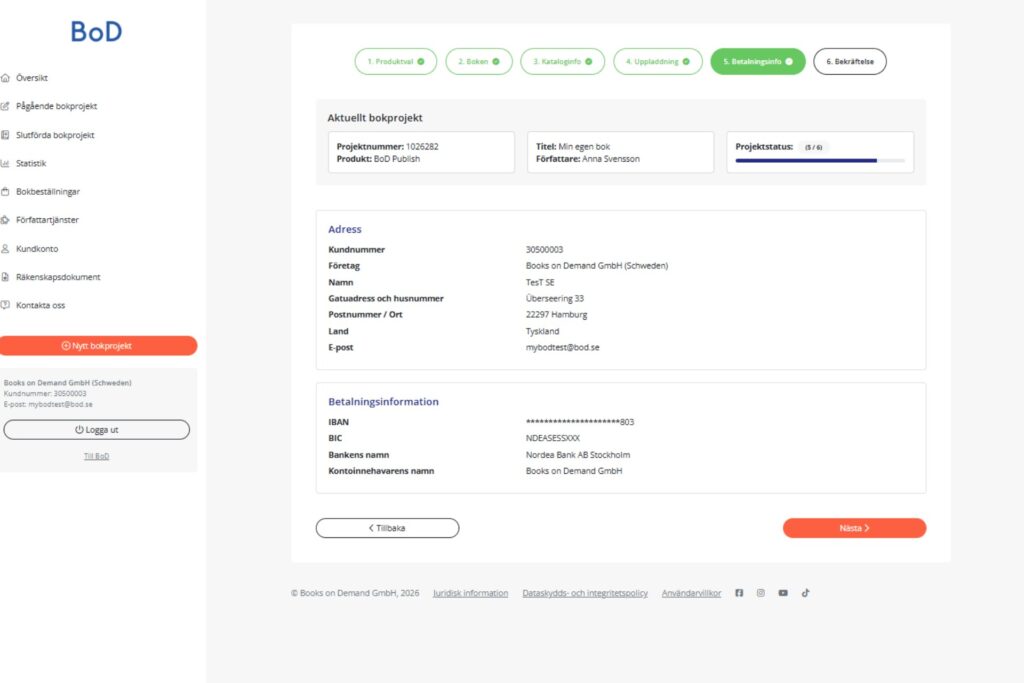Click the person icon beside Kundkonto
Viewport: 1024px width, 683px height.
(x=5, y=249)
